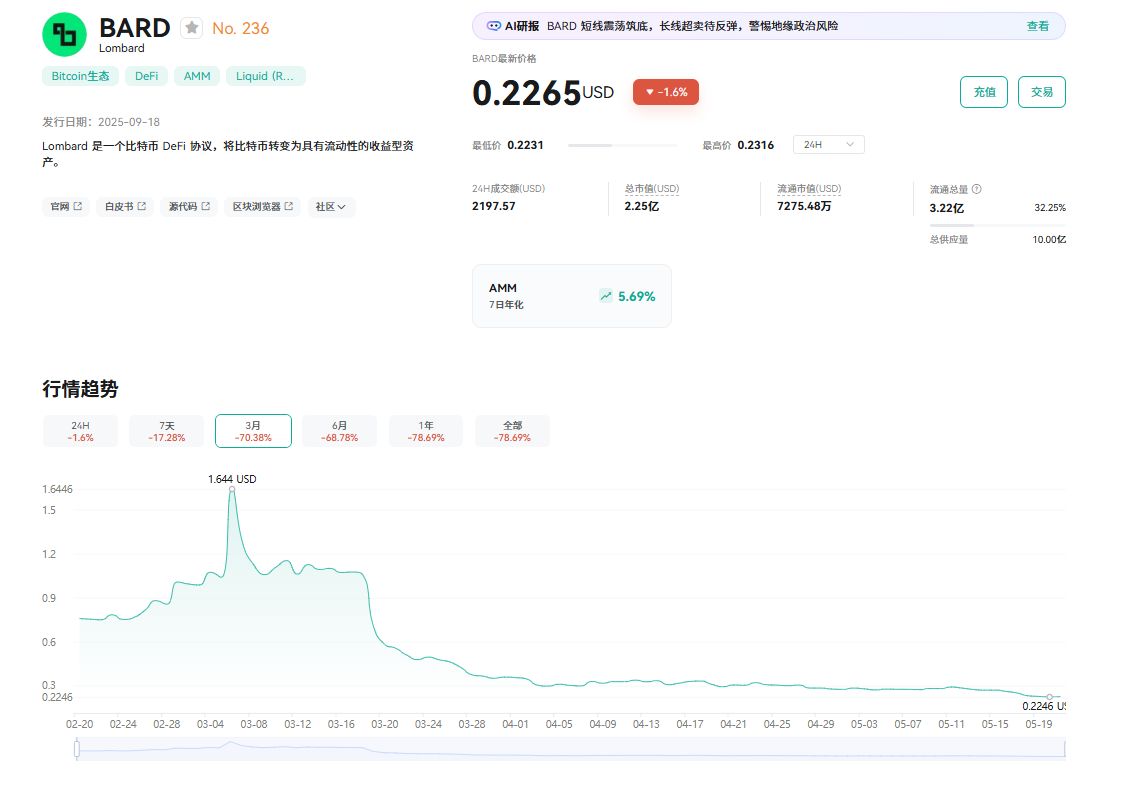
Task: Select the 7天 trend tab
Action: coord(166,431)
